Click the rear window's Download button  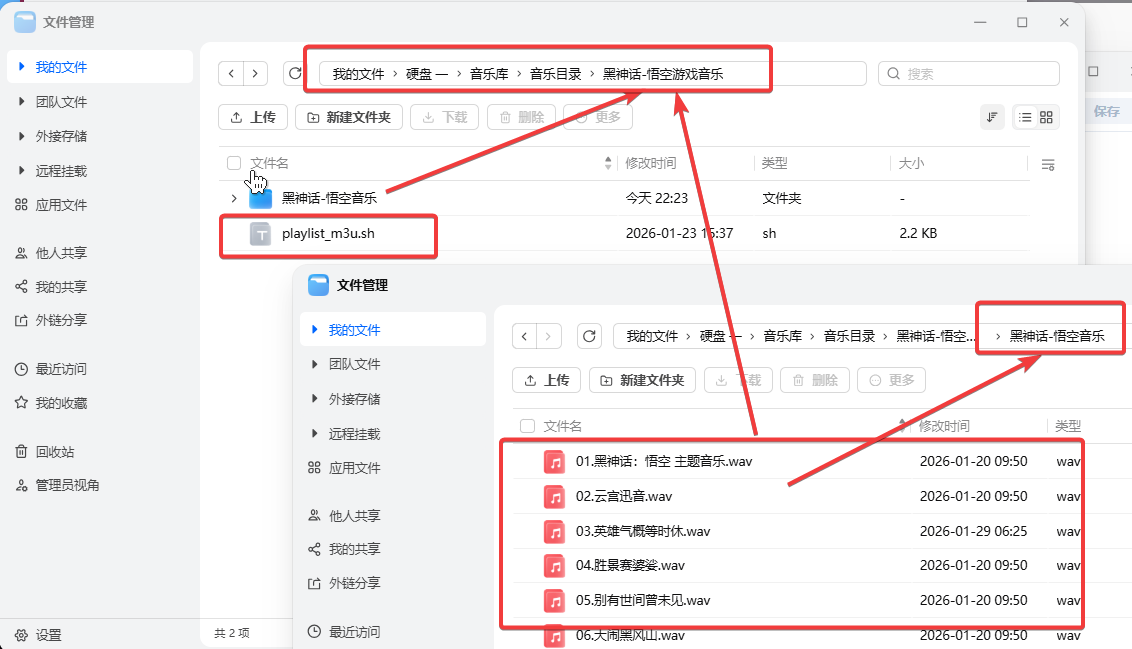click(x=445, y=117)
